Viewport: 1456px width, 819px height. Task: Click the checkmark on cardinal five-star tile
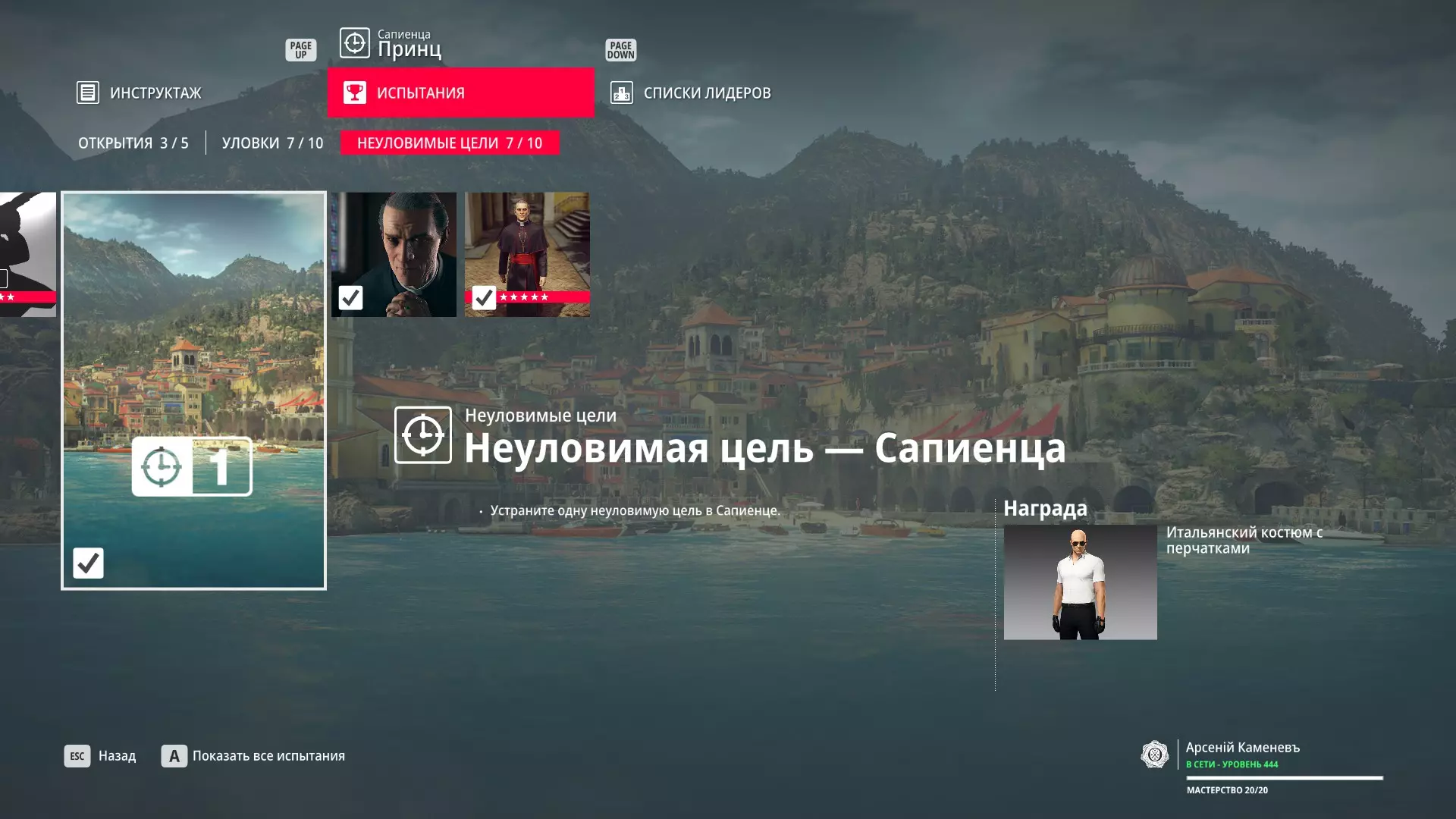pos(484,297)
